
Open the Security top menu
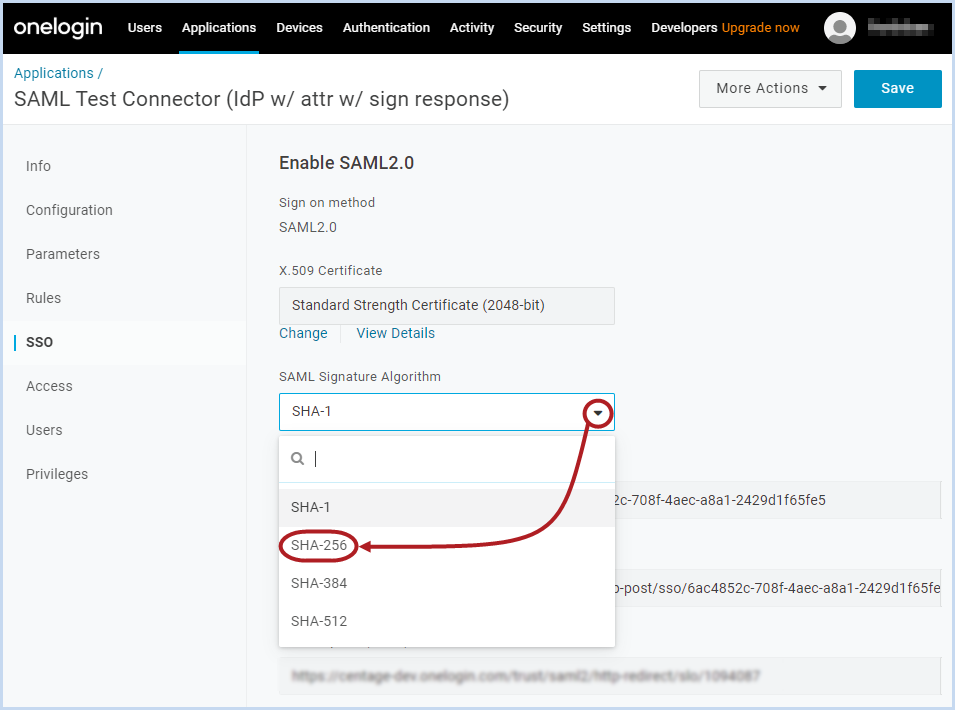pyautogui.click(x=538, y=28)
